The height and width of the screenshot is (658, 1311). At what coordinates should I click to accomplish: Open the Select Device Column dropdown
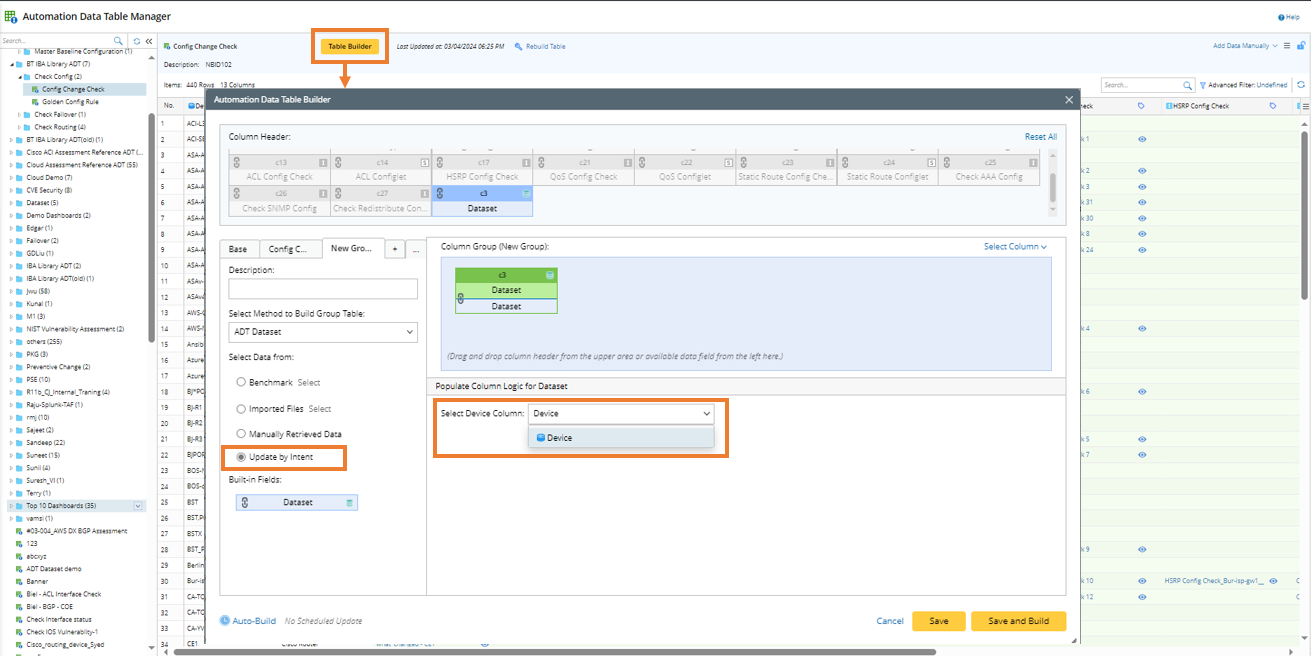621,413
